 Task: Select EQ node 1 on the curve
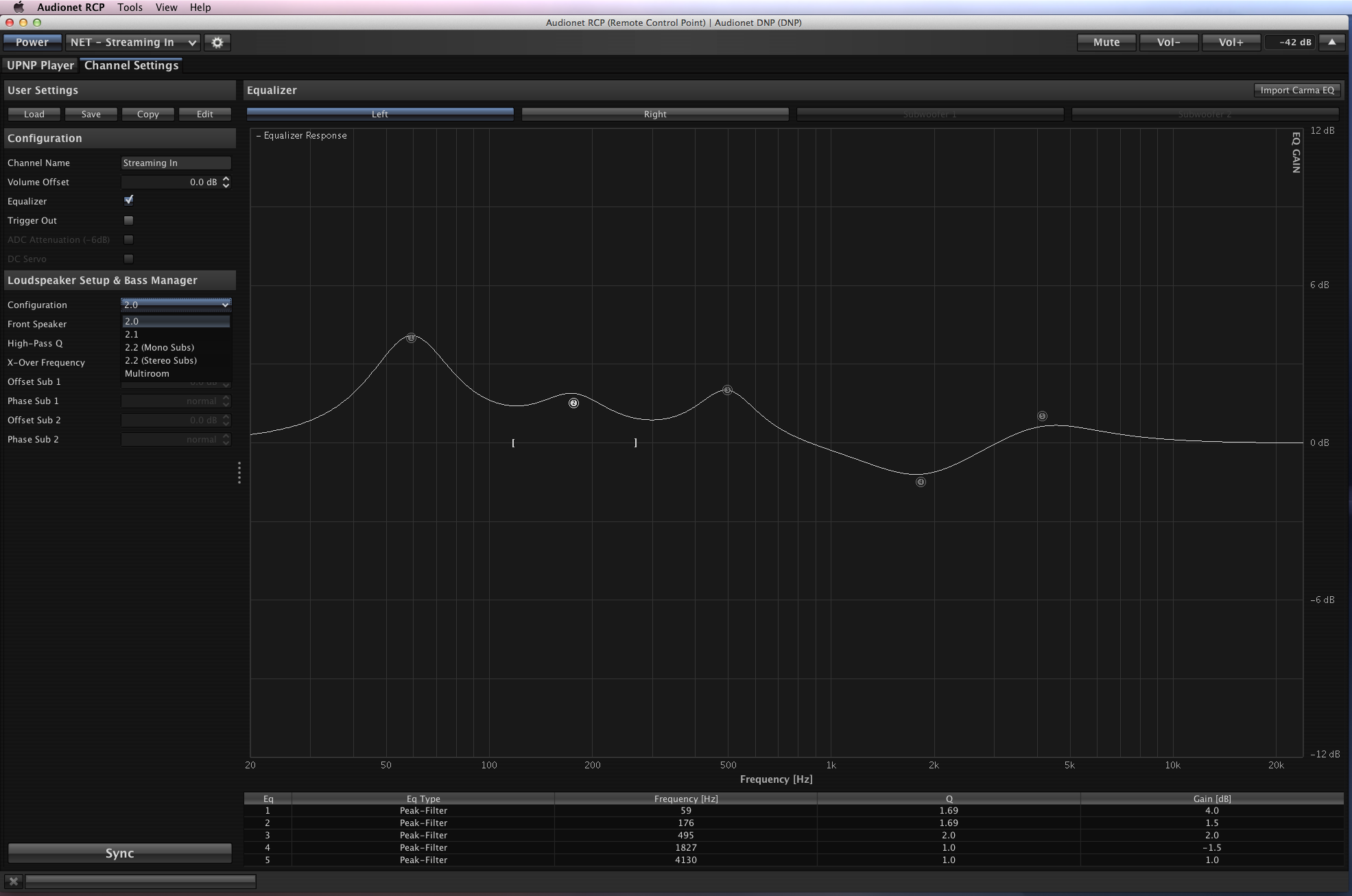coord(411,338)
